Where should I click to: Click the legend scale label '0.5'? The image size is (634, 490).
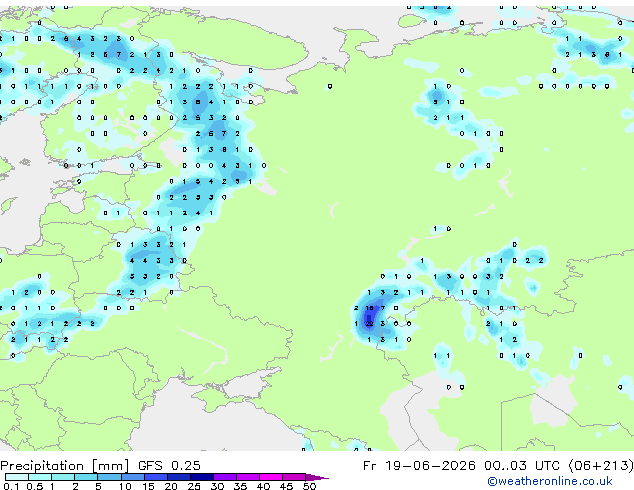pyautogui.click(x=35, y=486)
